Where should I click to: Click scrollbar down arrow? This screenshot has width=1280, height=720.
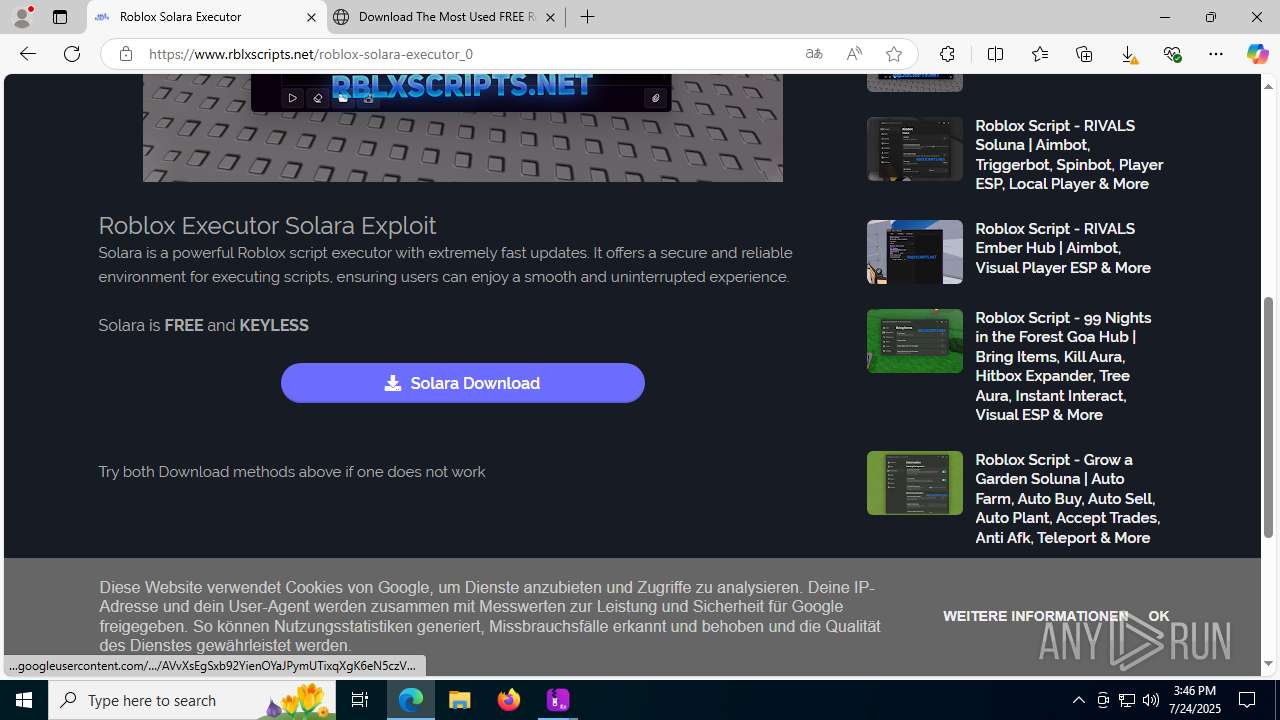tap(1269, 664)
